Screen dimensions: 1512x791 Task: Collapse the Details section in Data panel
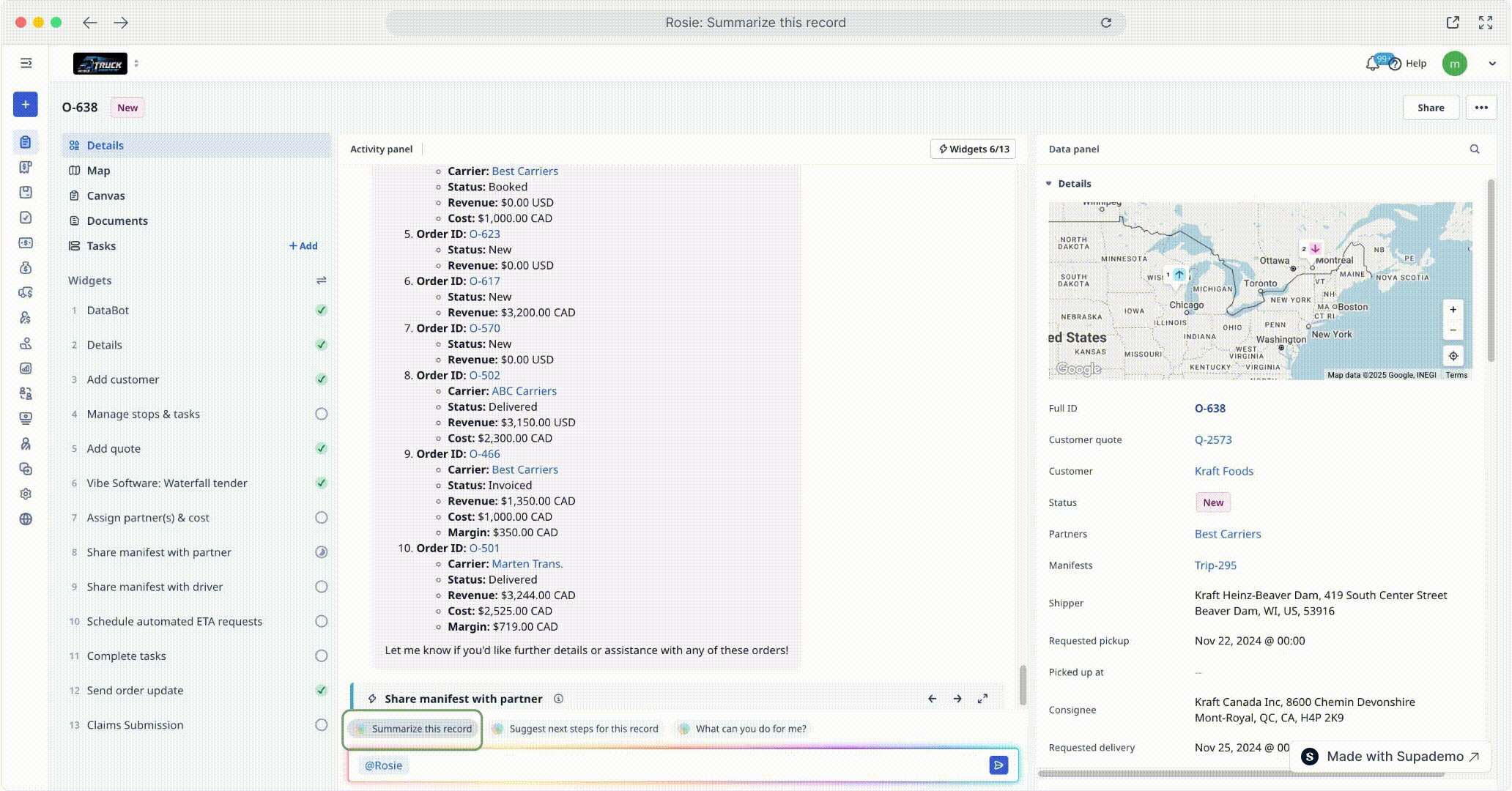[x=1048, y=184]
